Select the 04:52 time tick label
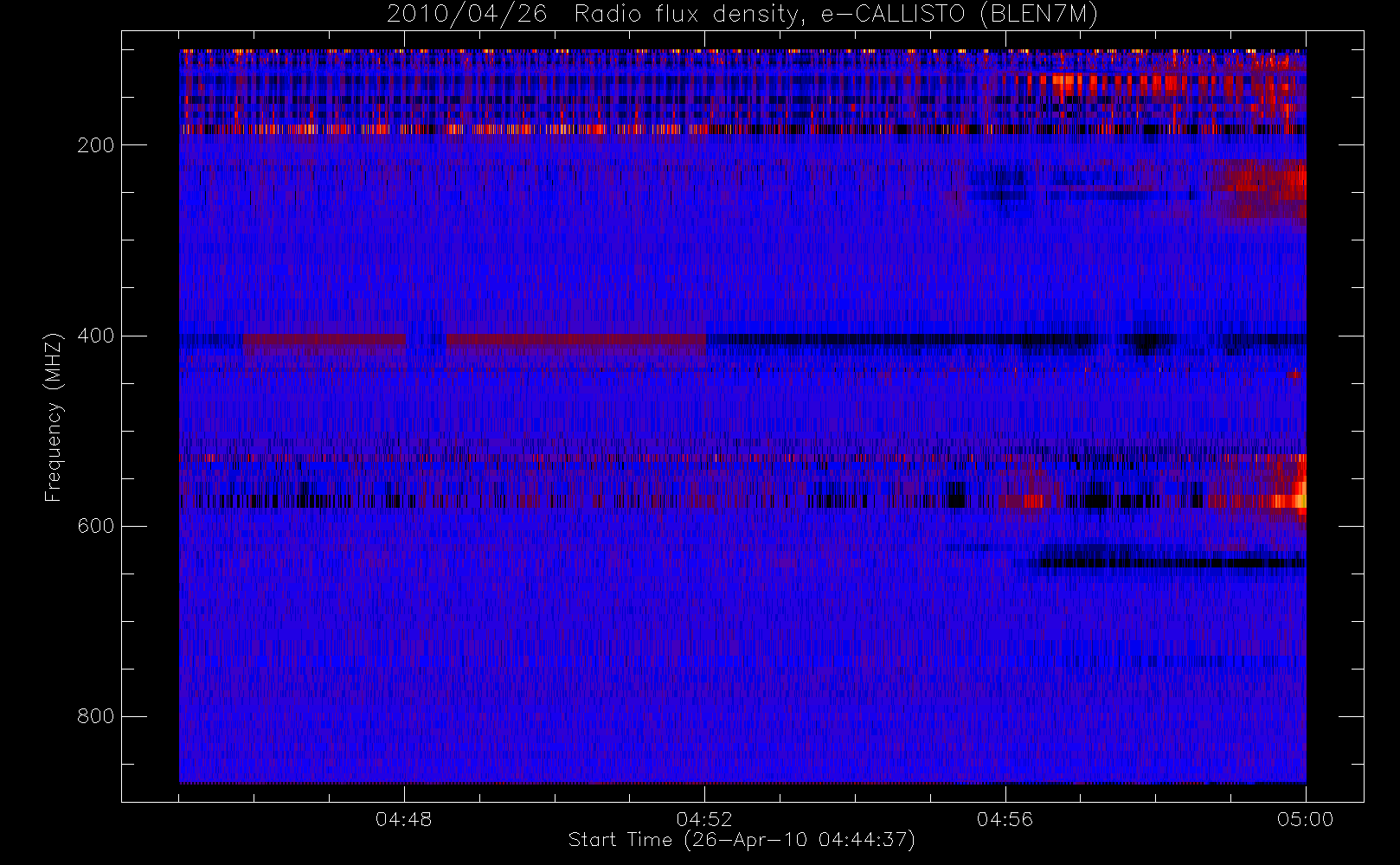 [x=704, y=819]
